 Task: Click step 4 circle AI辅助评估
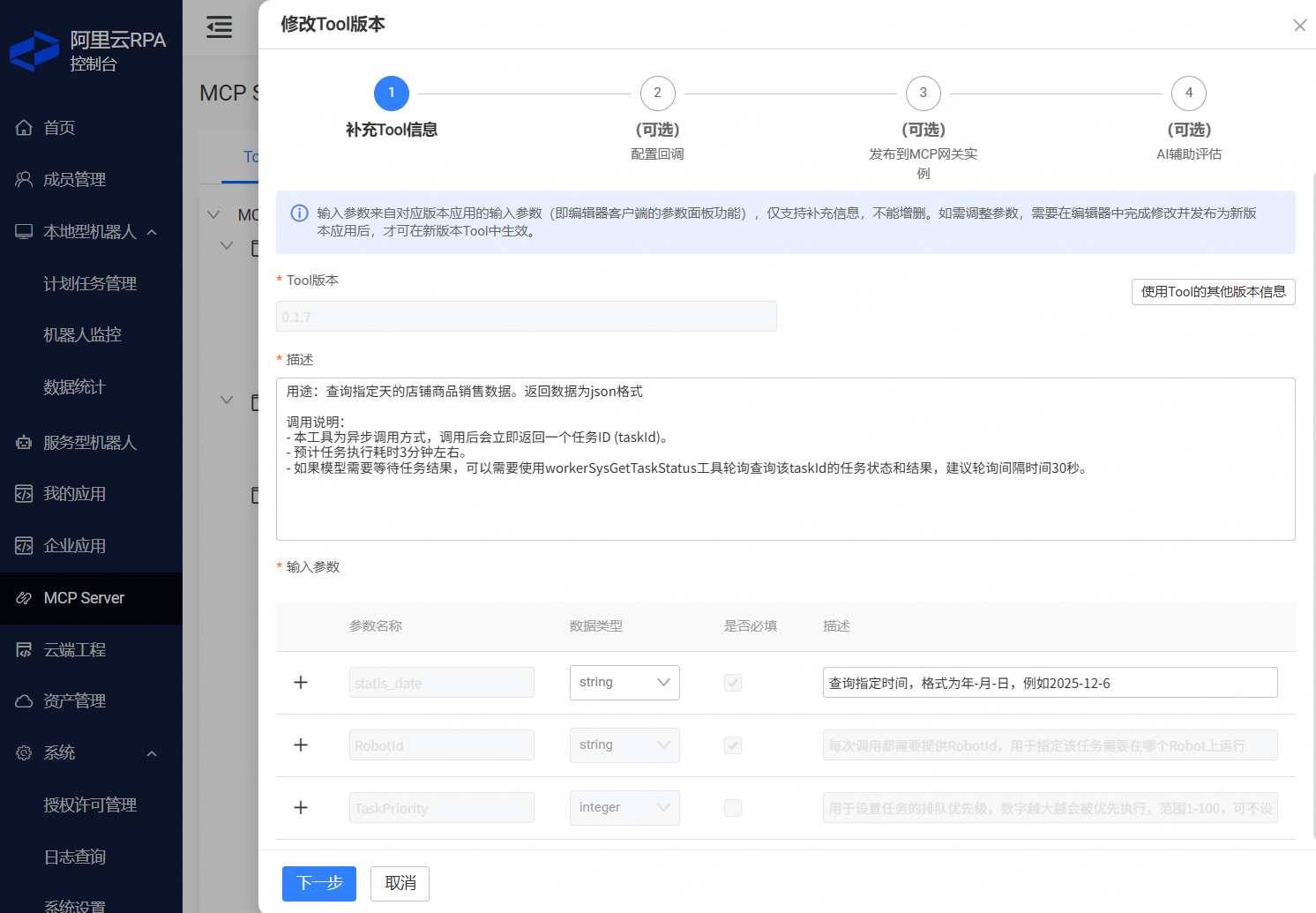[x=1189, y=94]
